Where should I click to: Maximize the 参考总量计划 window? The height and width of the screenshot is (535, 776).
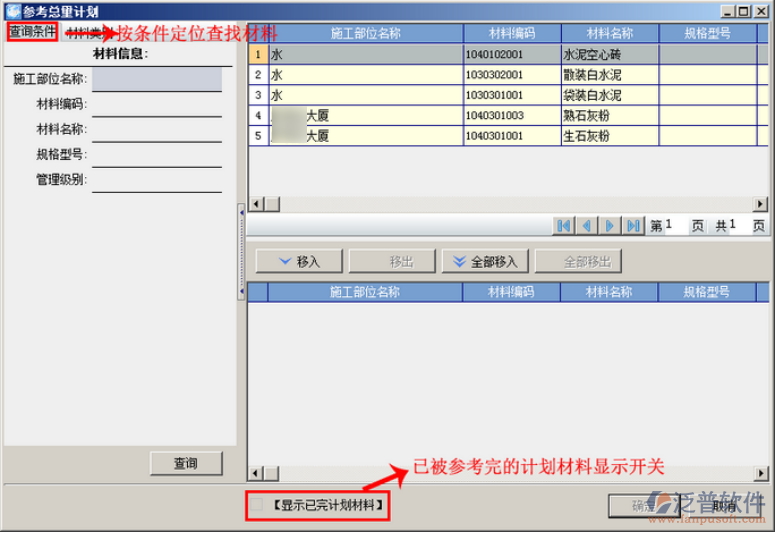click(743, 11)
